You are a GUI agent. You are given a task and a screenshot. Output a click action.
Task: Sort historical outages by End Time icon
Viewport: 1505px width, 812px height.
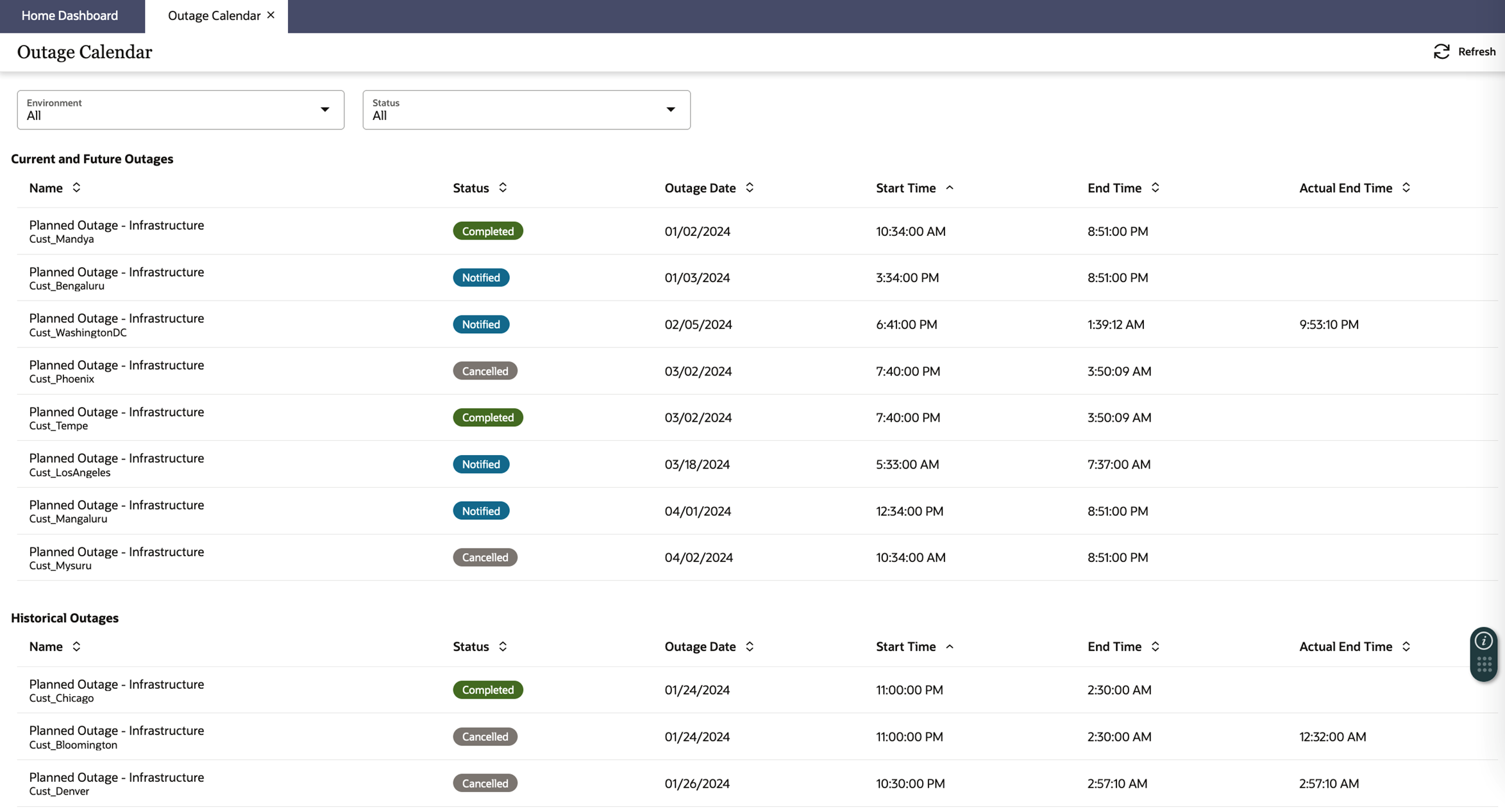(x=1155, y=647)
